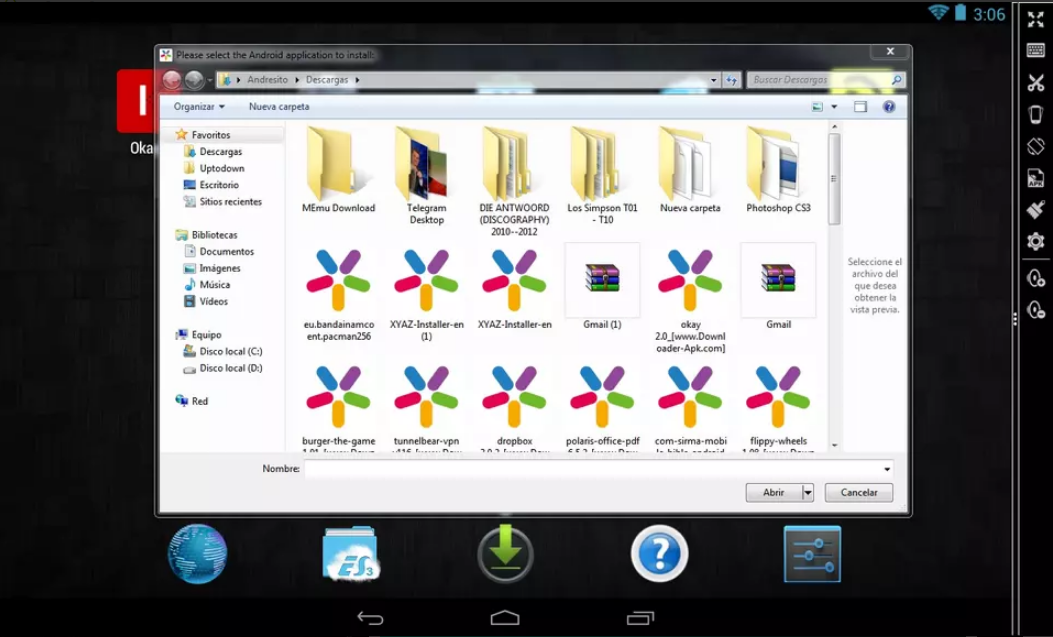The width and height of the screenshot is (1053, 637).
Task: Open the view options dropdown arrow
Action: pos(834,106)
